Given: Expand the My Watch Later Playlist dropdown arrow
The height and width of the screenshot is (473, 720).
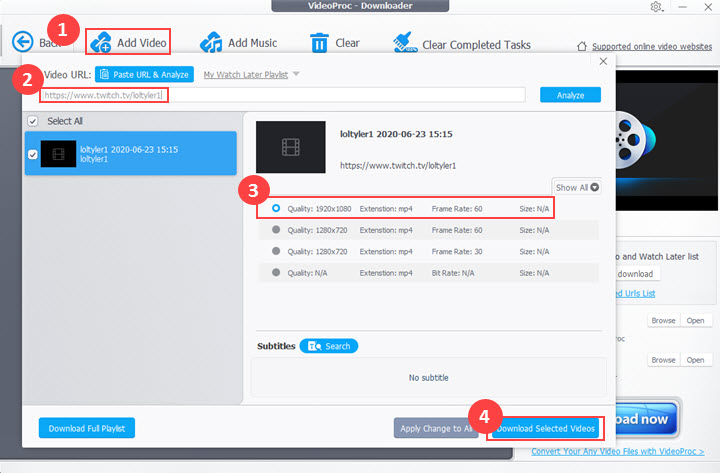Looking at the screenshot, I should click(296, 74).
